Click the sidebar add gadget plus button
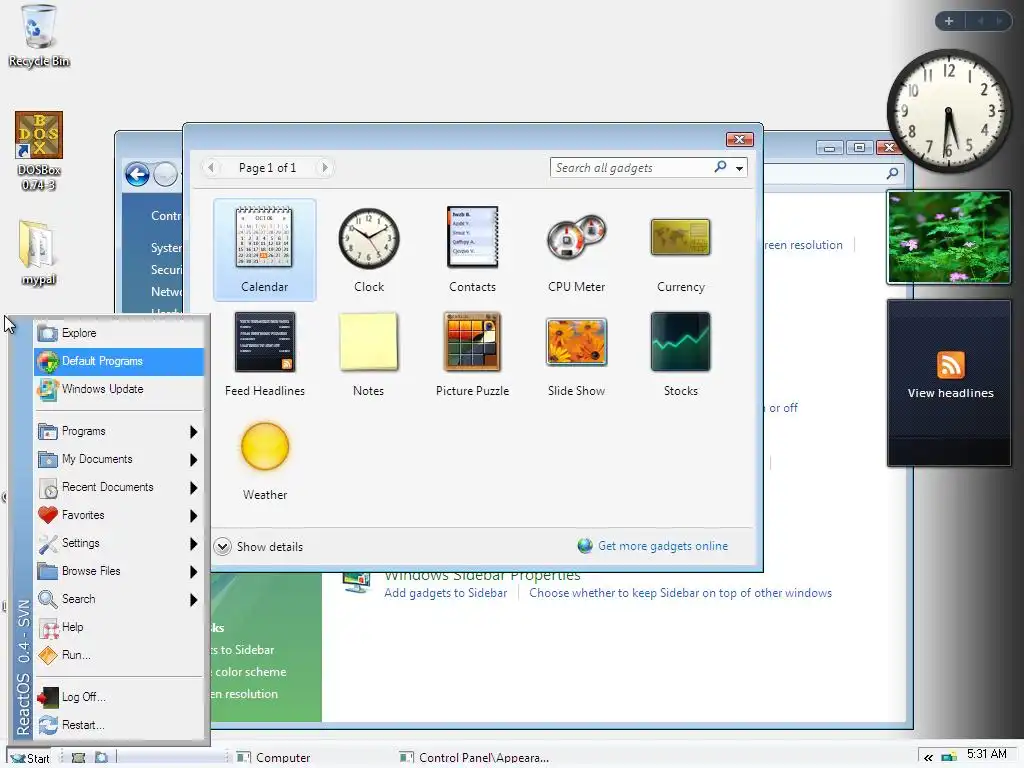The image size is (1024, 768). coord(949,21)
